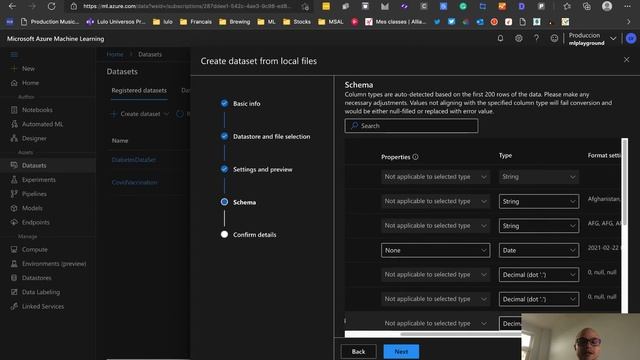Open the CovidVaccination dataset link
Screen dimensions: 640x360
click(x=134, y=182)
